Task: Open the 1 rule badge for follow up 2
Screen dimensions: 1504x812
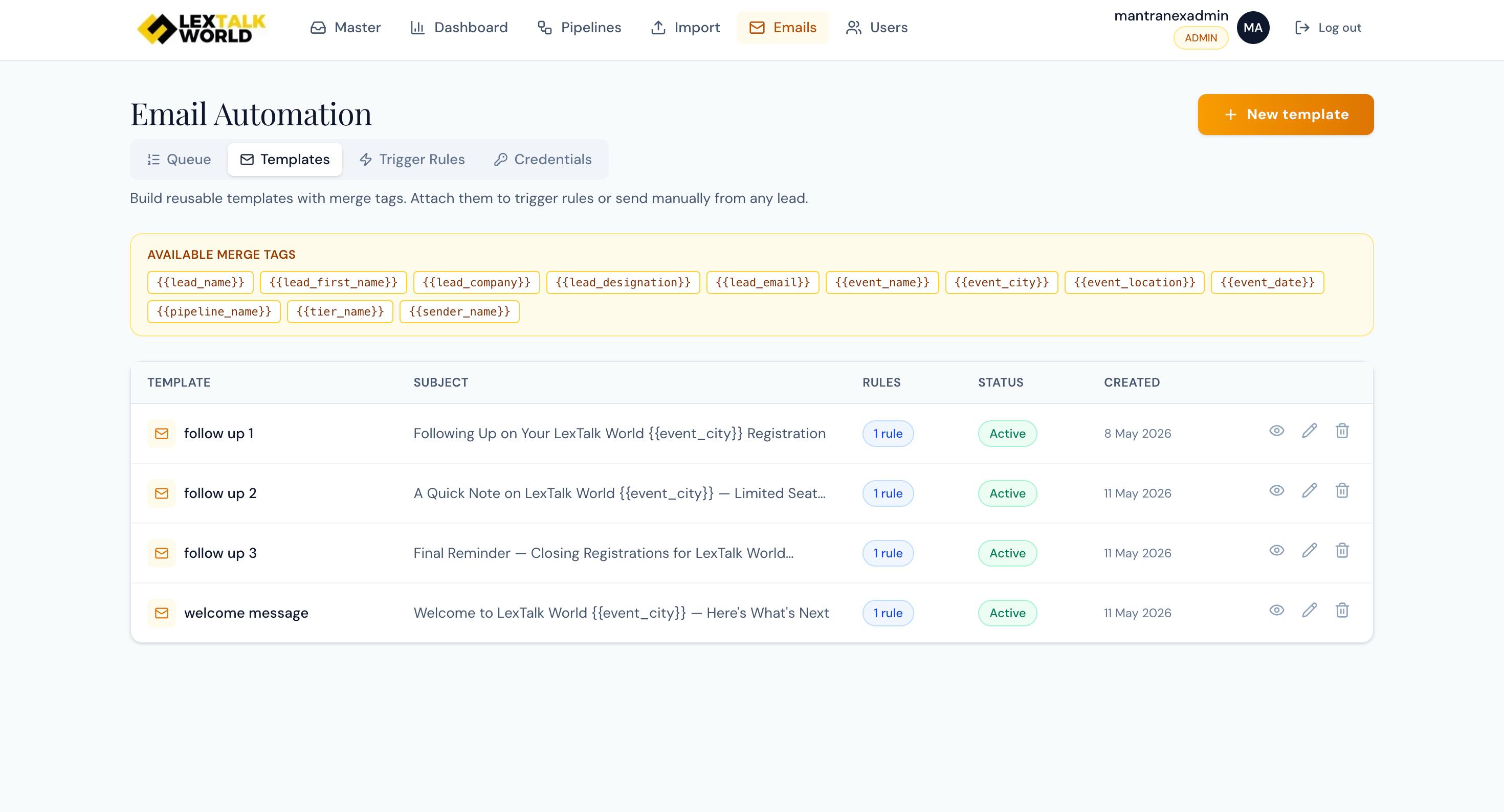Action: pos(888,493)
